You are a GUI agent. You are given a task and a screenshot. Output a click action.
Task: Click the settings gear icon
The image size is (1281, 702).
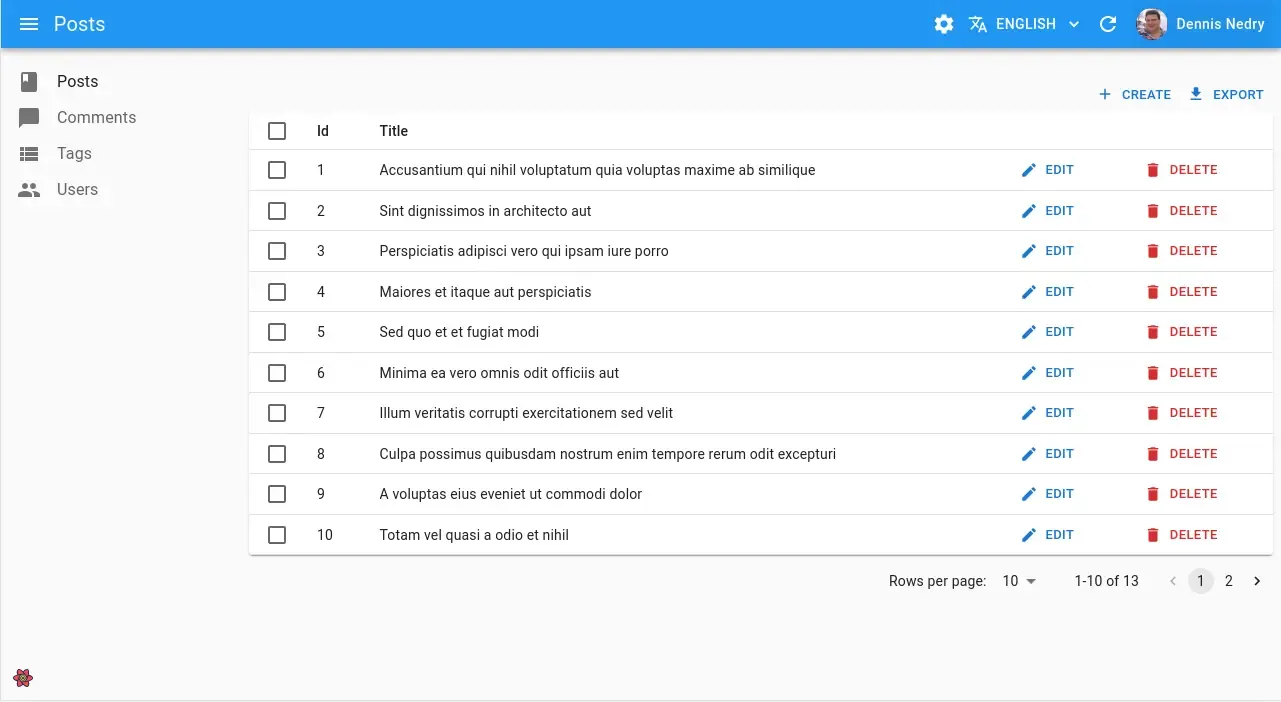(943, 23)
